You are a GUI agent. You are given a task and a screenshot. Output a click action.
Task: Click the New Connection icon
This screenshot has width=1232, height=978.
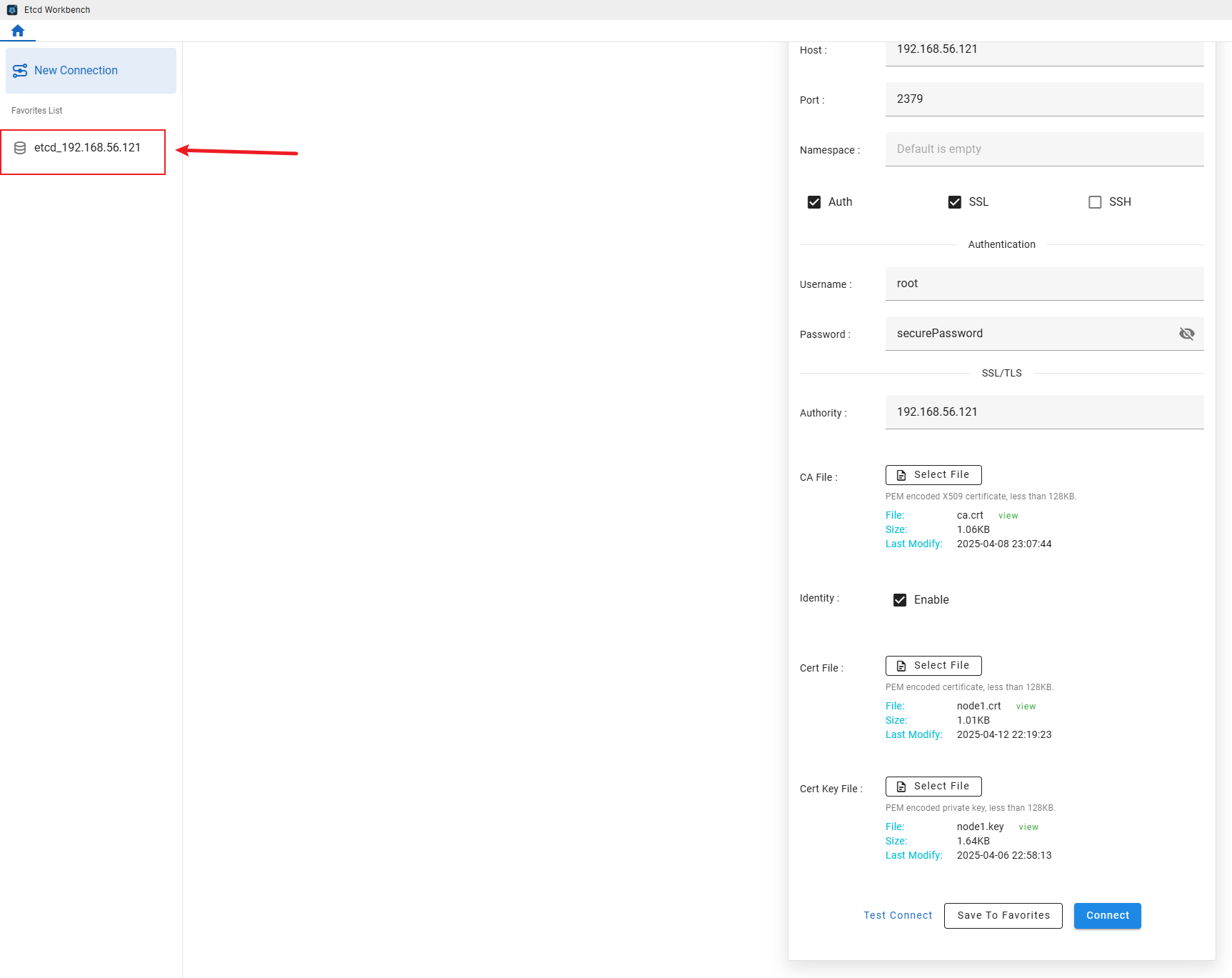[20, 71]
